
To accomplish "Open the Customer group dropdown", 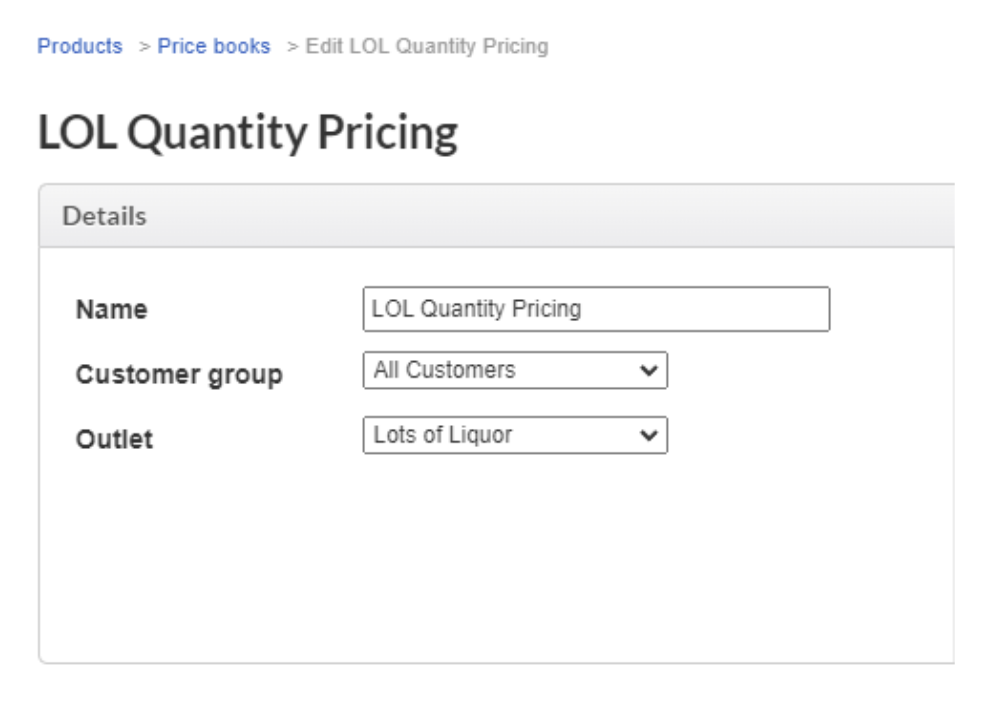I will click(x=514, y=370).
